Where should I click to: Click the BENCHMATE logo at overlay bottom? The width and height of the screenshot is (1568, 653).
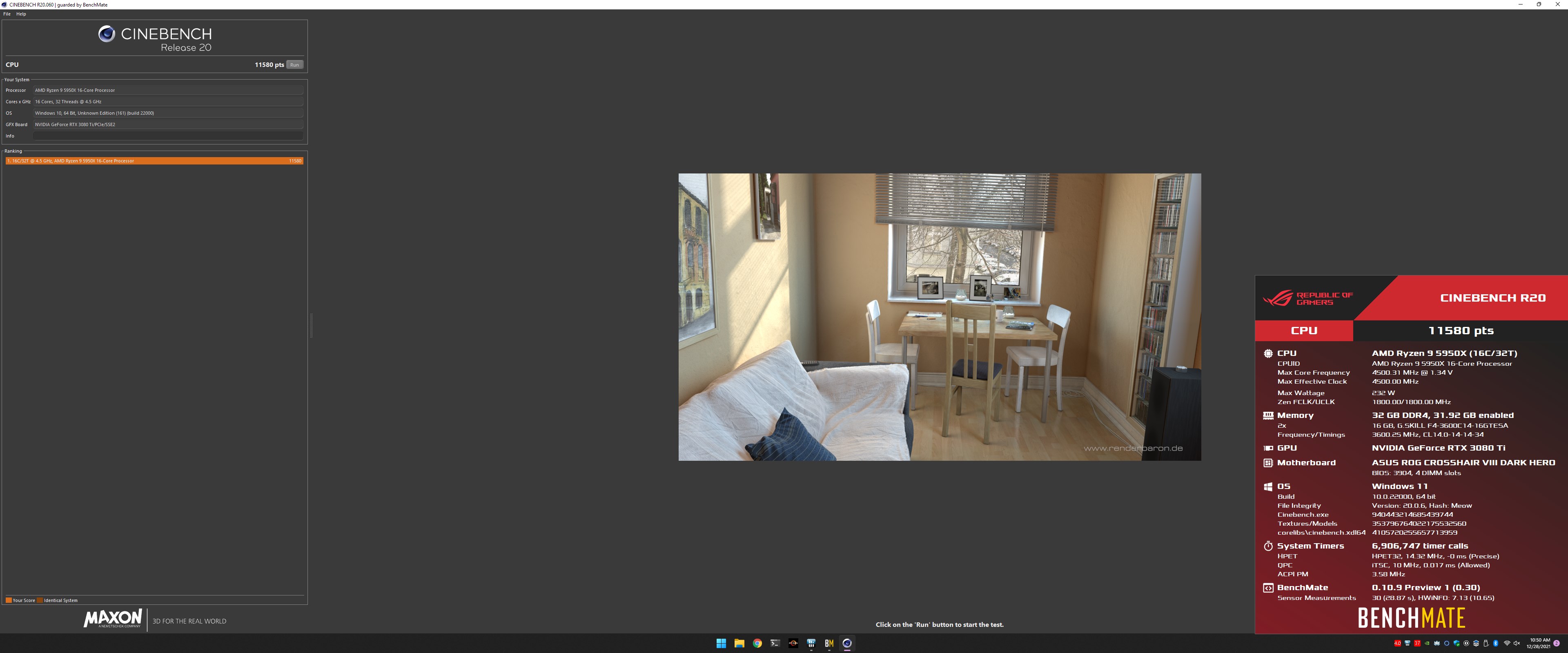pos(1412,618)
